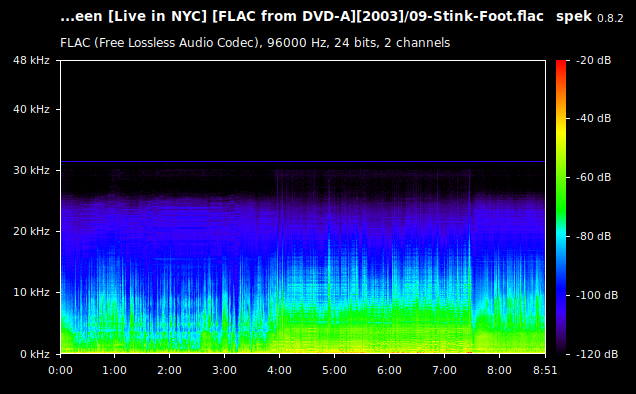This screenshot has width=636, height=394.
Task: Click the '0:00' time axis label
Action: [60, 370]
